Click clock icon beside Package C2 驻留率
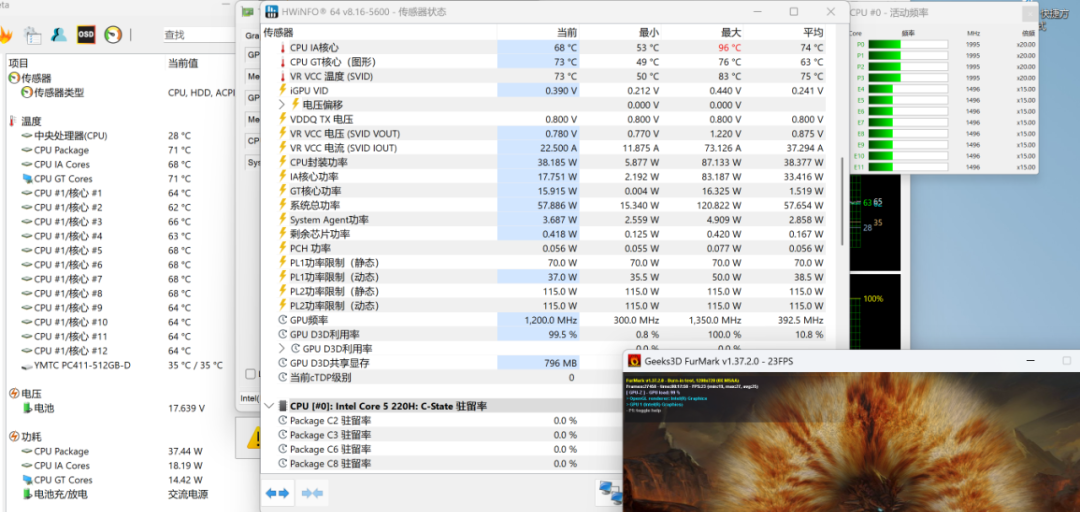1080x512 pixels. 282,420
